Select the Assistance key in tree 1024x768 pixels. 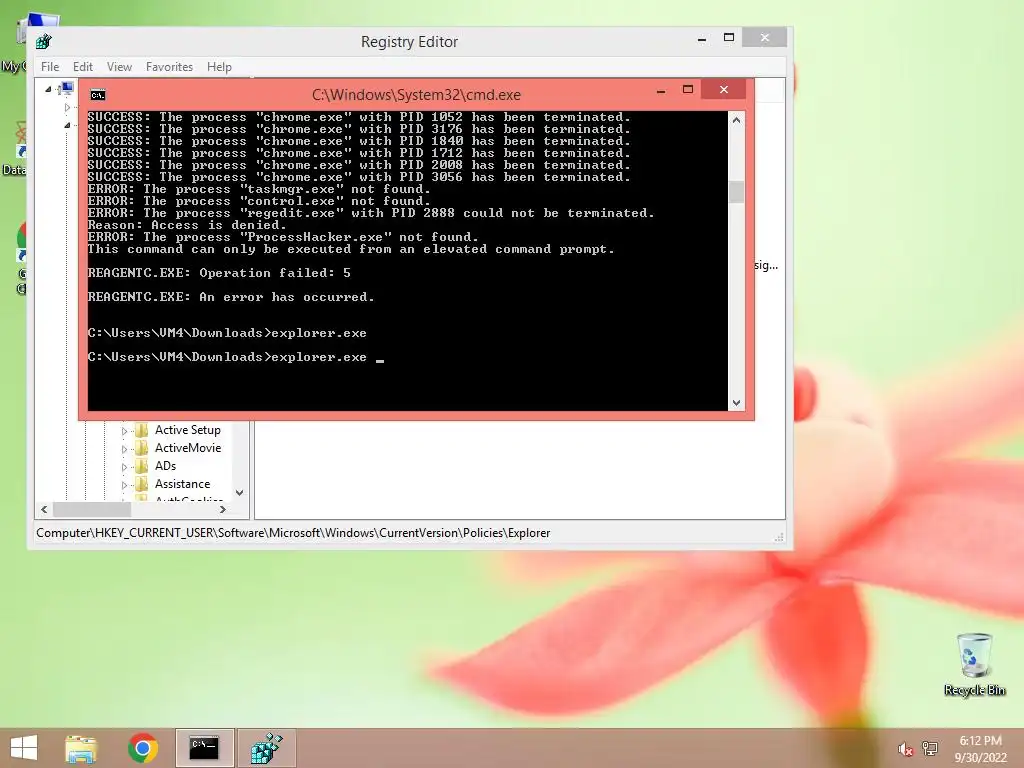[x=182, y=484]
